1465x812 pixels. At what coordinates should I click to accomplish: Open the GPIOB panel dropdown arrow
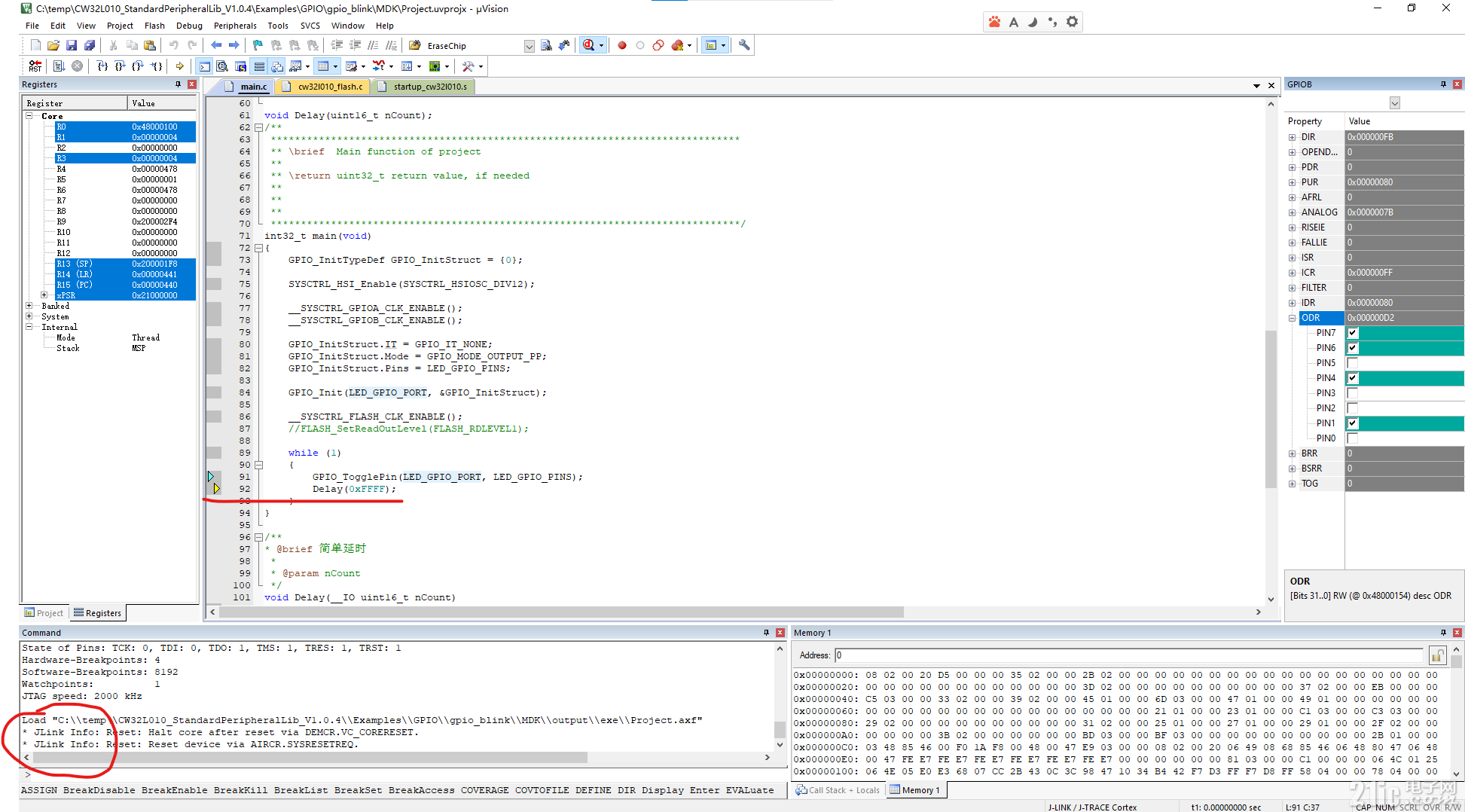point(1394,103)
